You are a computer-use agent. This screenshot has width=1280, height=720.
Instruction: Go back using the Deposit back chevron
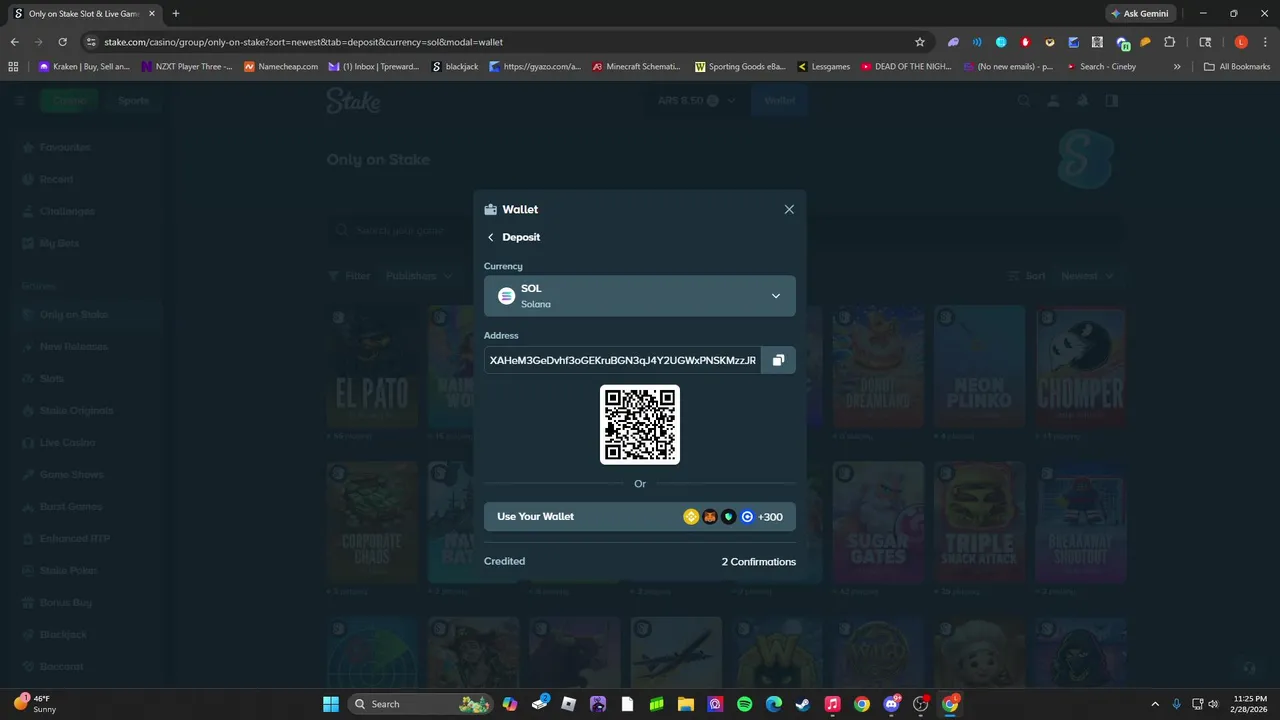pyautogui.click(x=491, y=237)
